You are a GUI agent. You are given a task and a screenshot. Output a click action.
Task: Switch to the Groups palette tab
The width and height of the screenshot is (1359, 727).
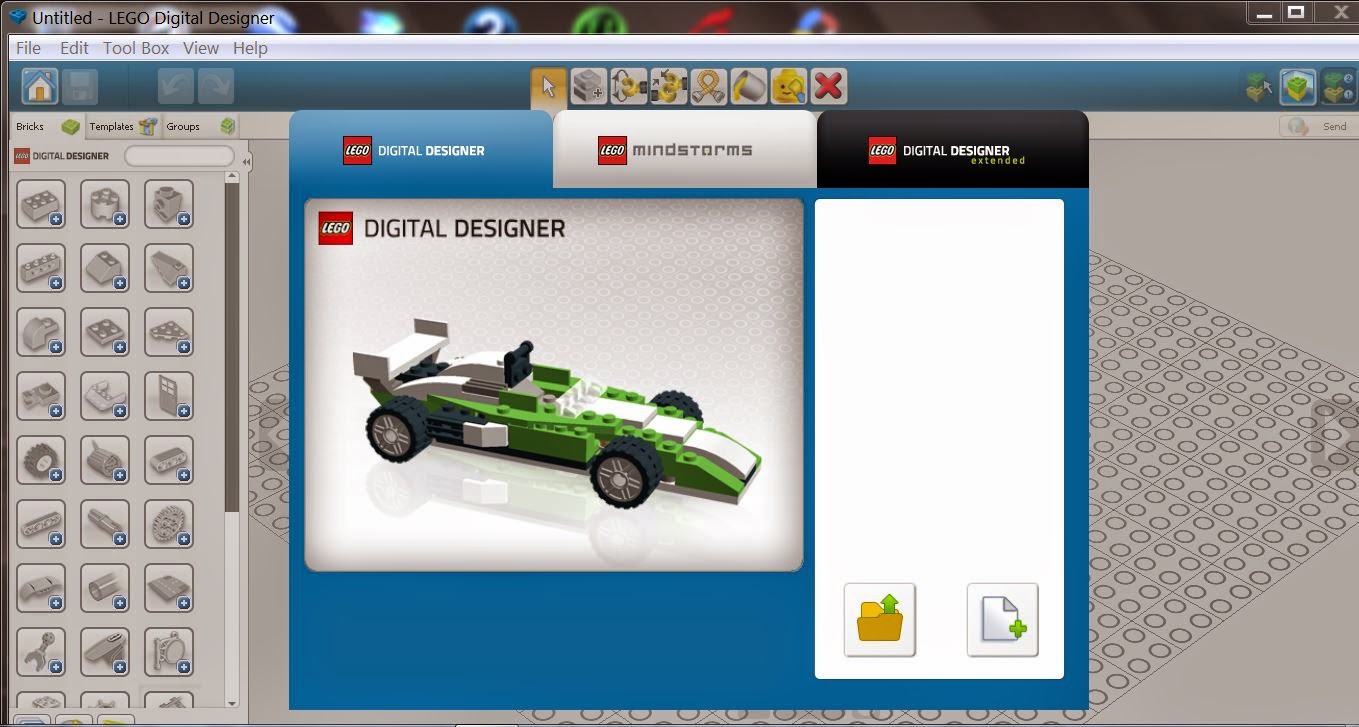pyautogui.click(x=200, y=126)
